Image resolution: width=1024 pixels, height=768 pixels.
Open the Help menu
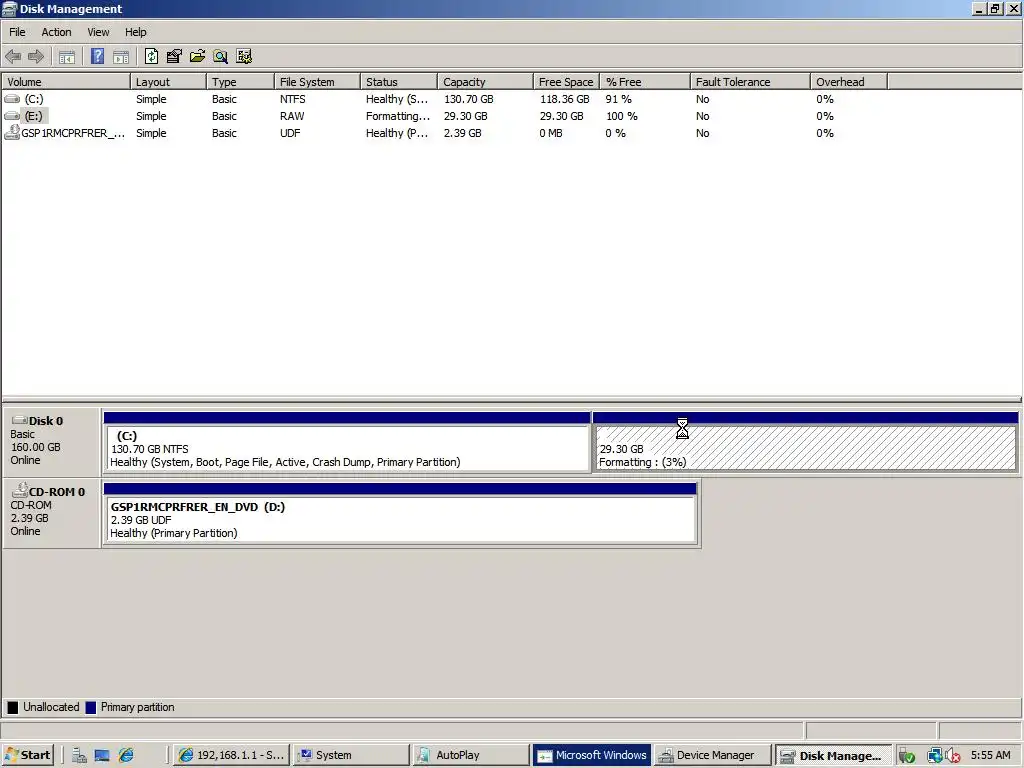coord(136,32)
